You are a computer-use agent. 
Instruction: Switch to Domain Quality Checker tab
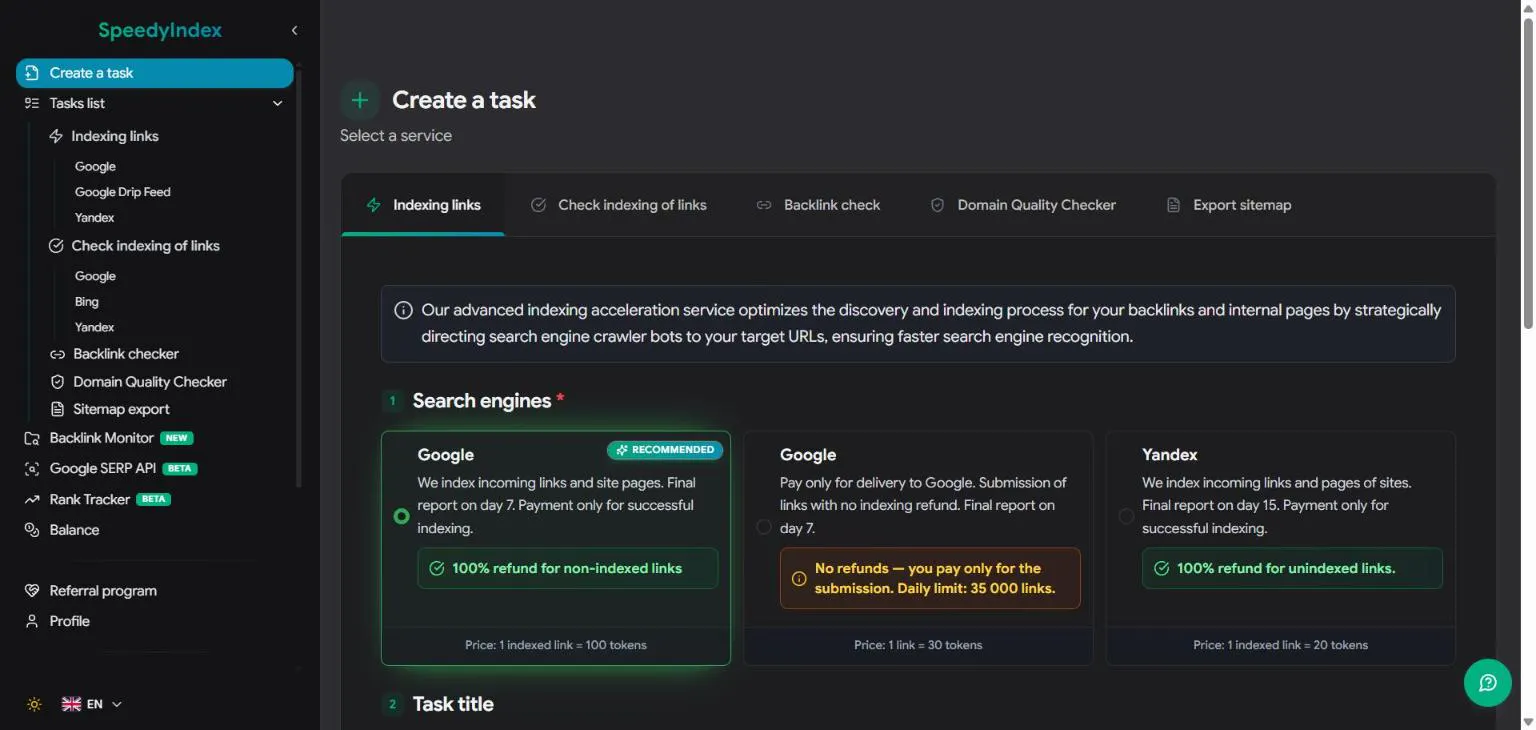(x=1023, y=205)
